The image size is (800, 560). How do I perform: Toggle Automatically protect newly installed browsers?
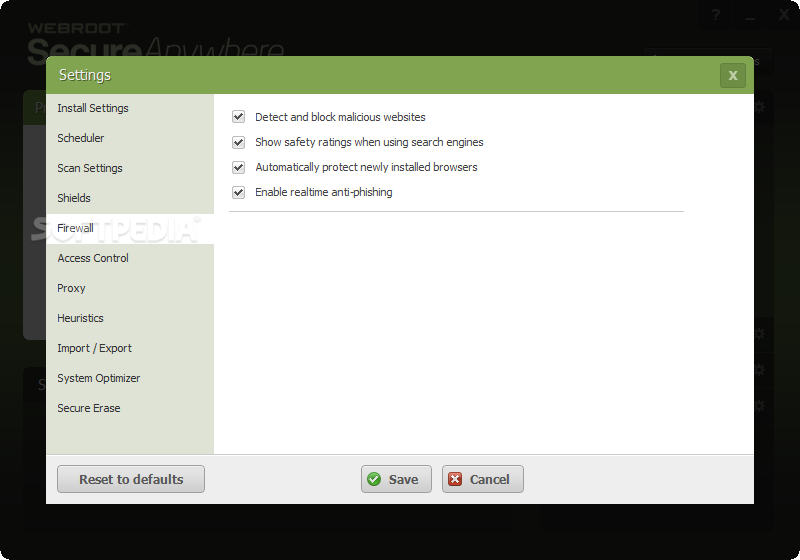pos(238,167)
